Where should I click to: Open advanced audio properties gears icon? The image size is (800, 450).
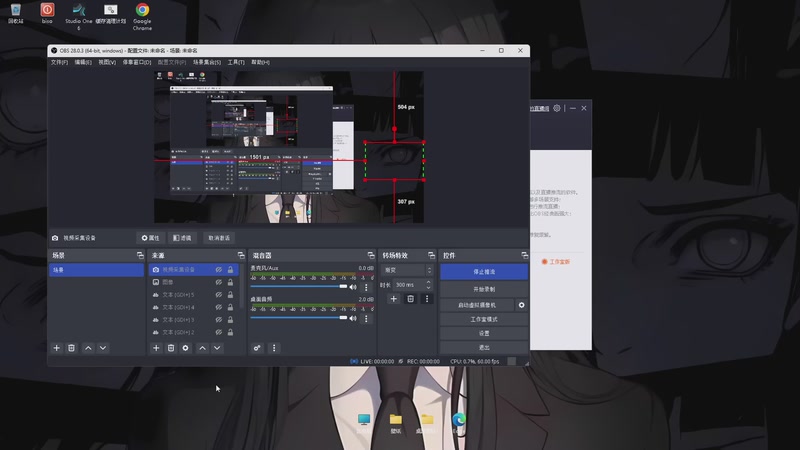pyautogui.click(x=257, y=348)
